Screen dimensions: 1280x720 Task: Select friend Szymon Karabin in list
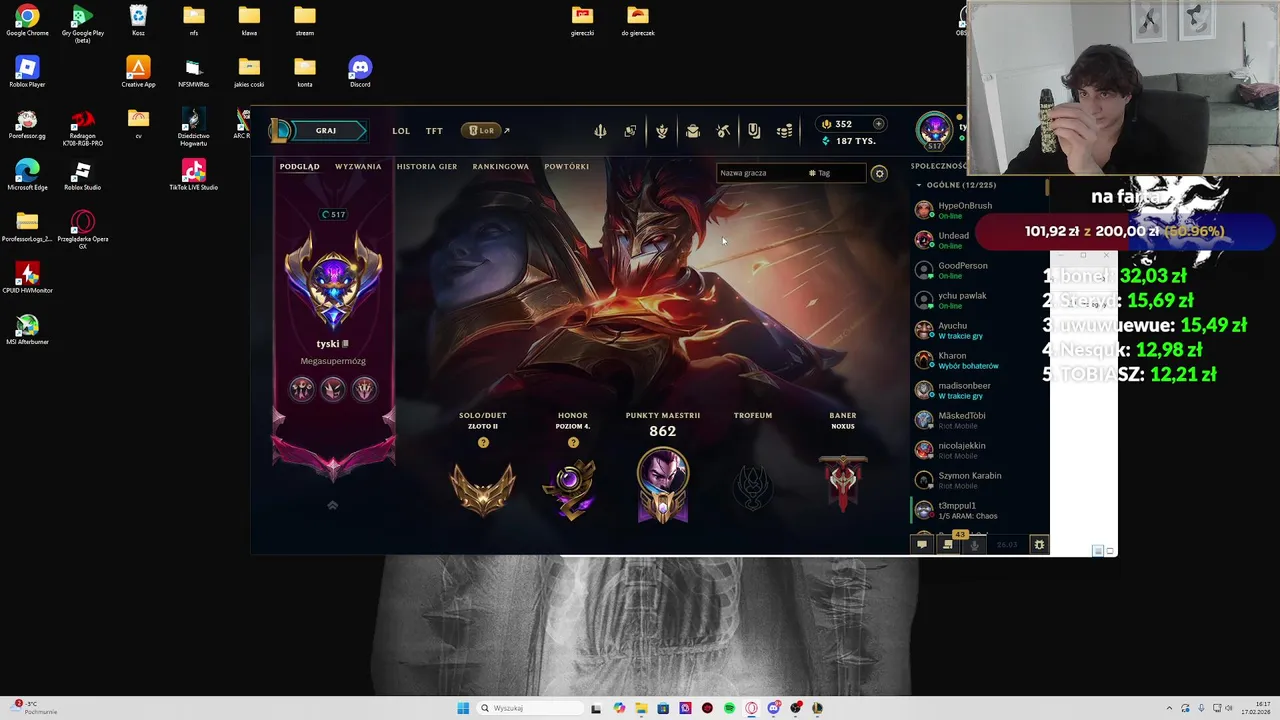pos(978,480)
